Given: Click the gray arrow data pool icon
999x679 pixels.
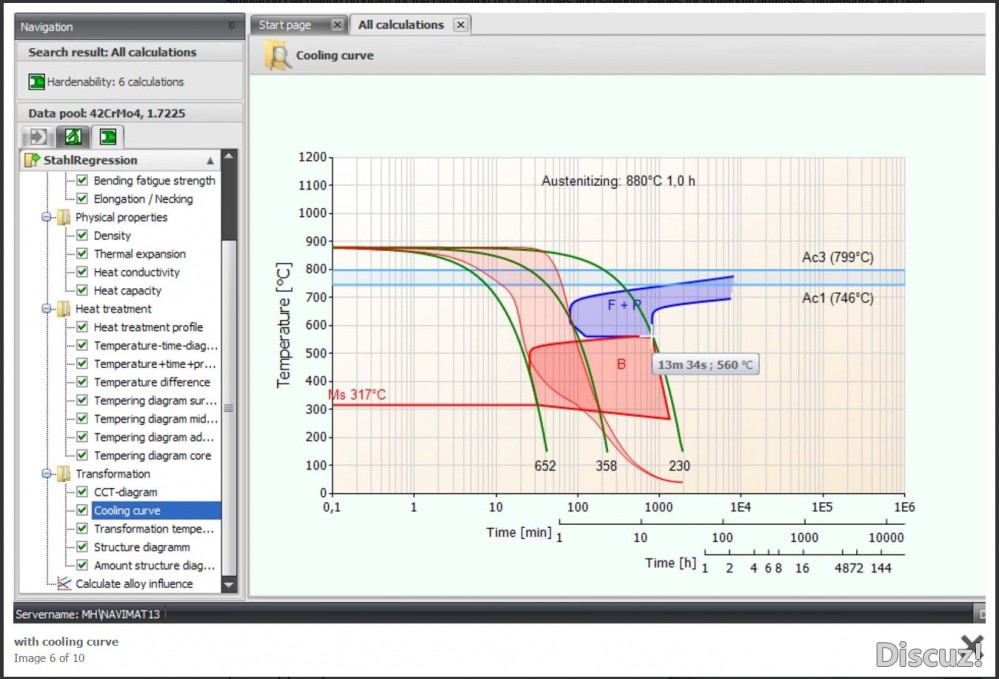Looking at the screenshot, I should coord(38,136).
